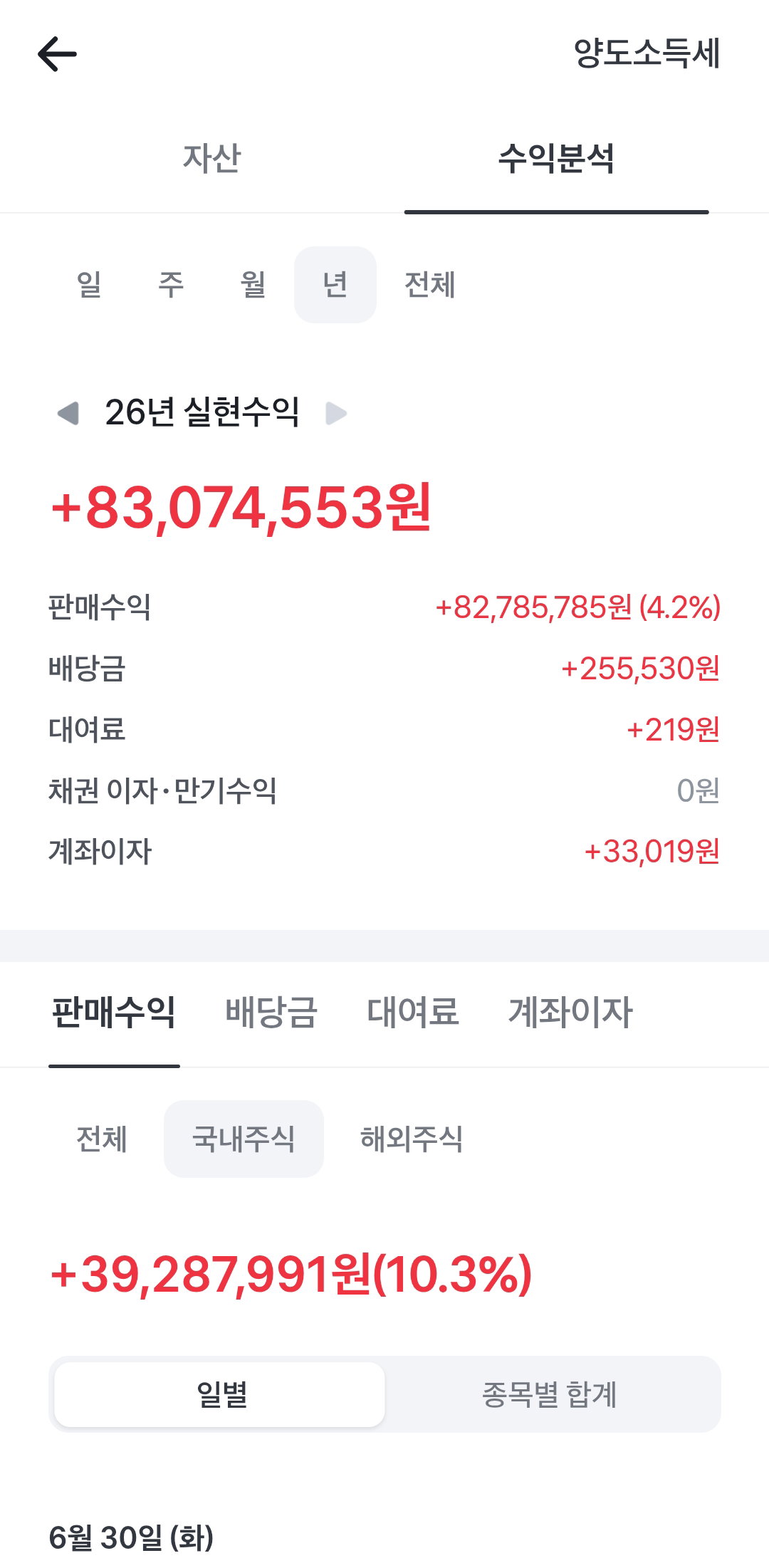Viewport: 769px width, 1568px height.
Task: Switch to the 수익분석 tab
Action: coord(557,158)
